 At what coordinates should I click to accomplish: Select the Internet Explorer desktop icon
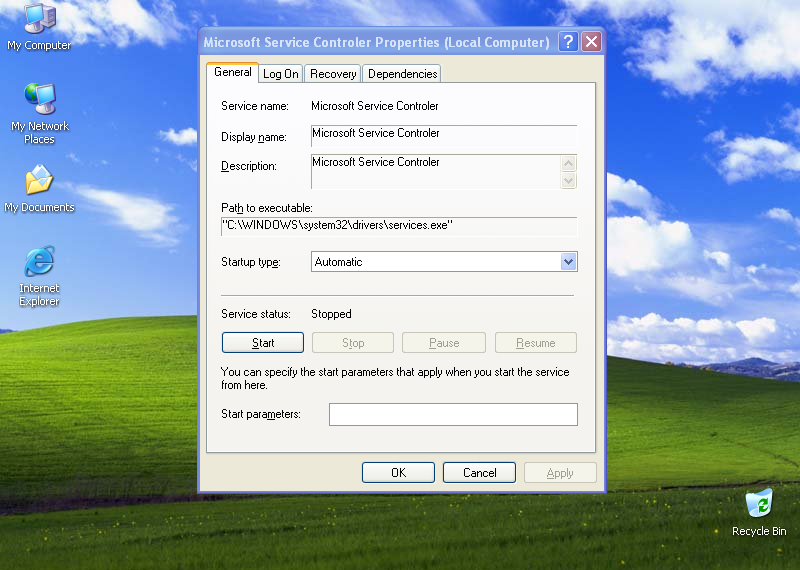click(39, 276)
